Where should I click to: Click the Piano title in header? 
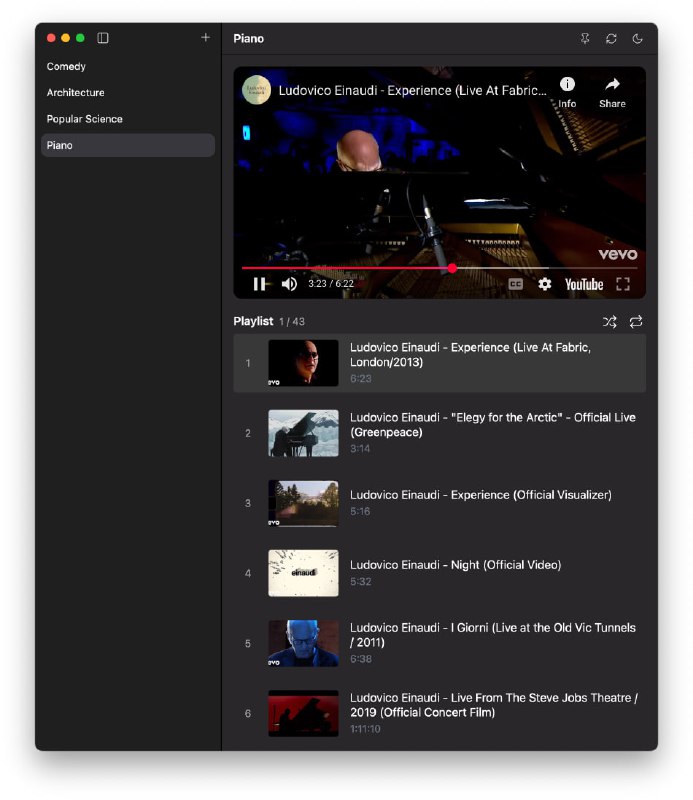point(249,39)
